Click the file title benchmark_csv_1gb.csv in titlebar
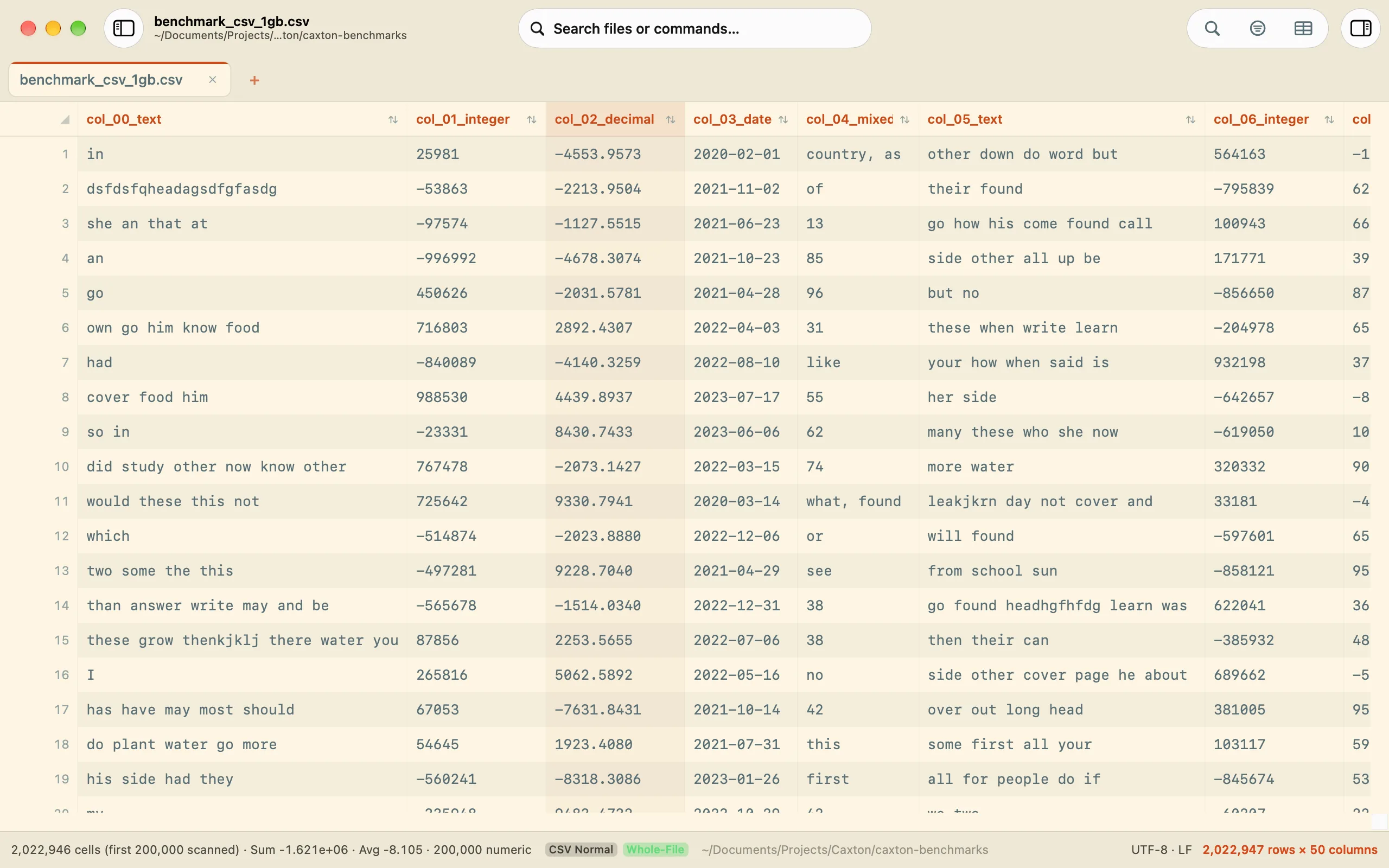1389x868 pixels. (232, 21)
